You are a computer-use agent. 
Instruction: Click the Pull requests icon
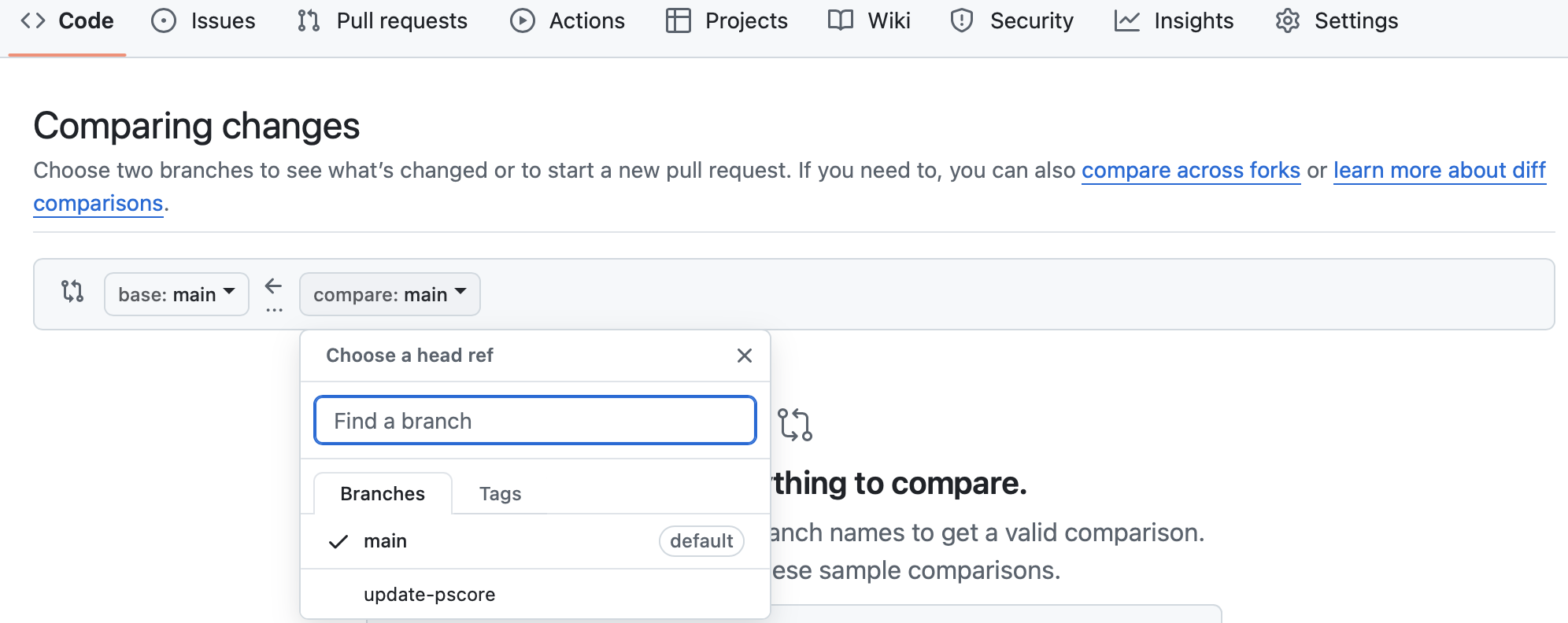tap(309, 20)
